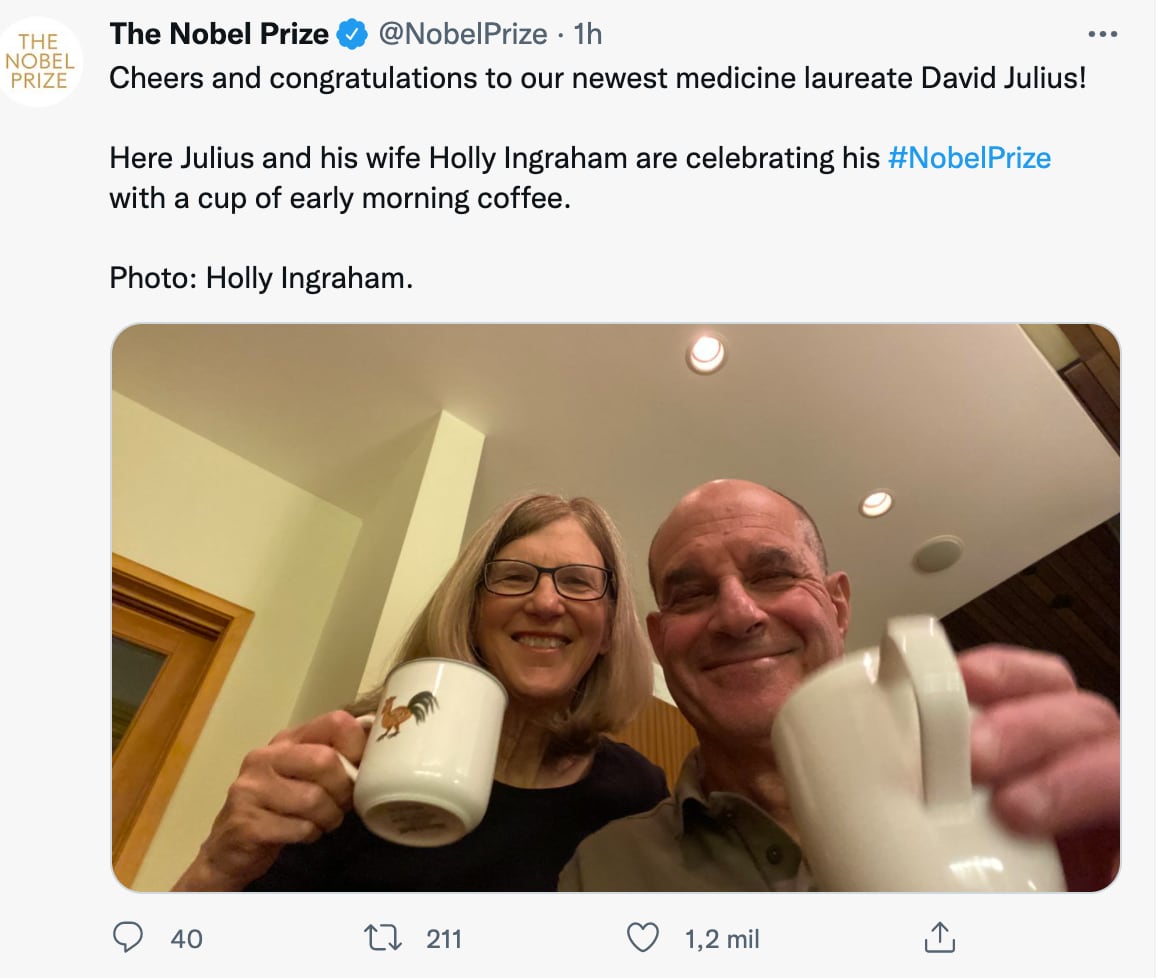Viewport: 1168px width, 978px height.
Task: Click "The Nobel Prize" display name
Action: [219, 35]
